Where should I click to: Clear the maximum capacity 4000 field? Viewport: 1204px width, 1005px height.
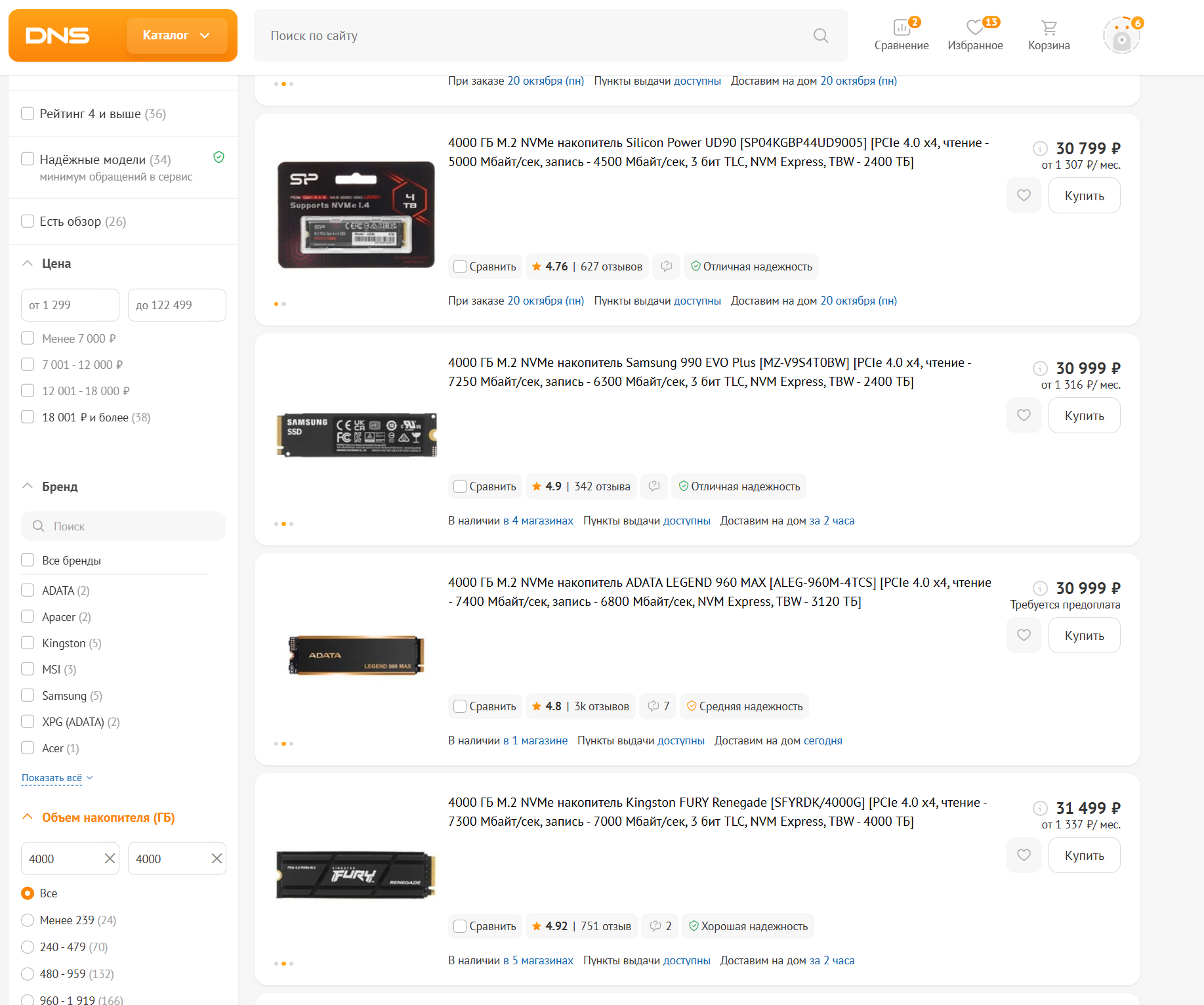(x=217, y=859)
